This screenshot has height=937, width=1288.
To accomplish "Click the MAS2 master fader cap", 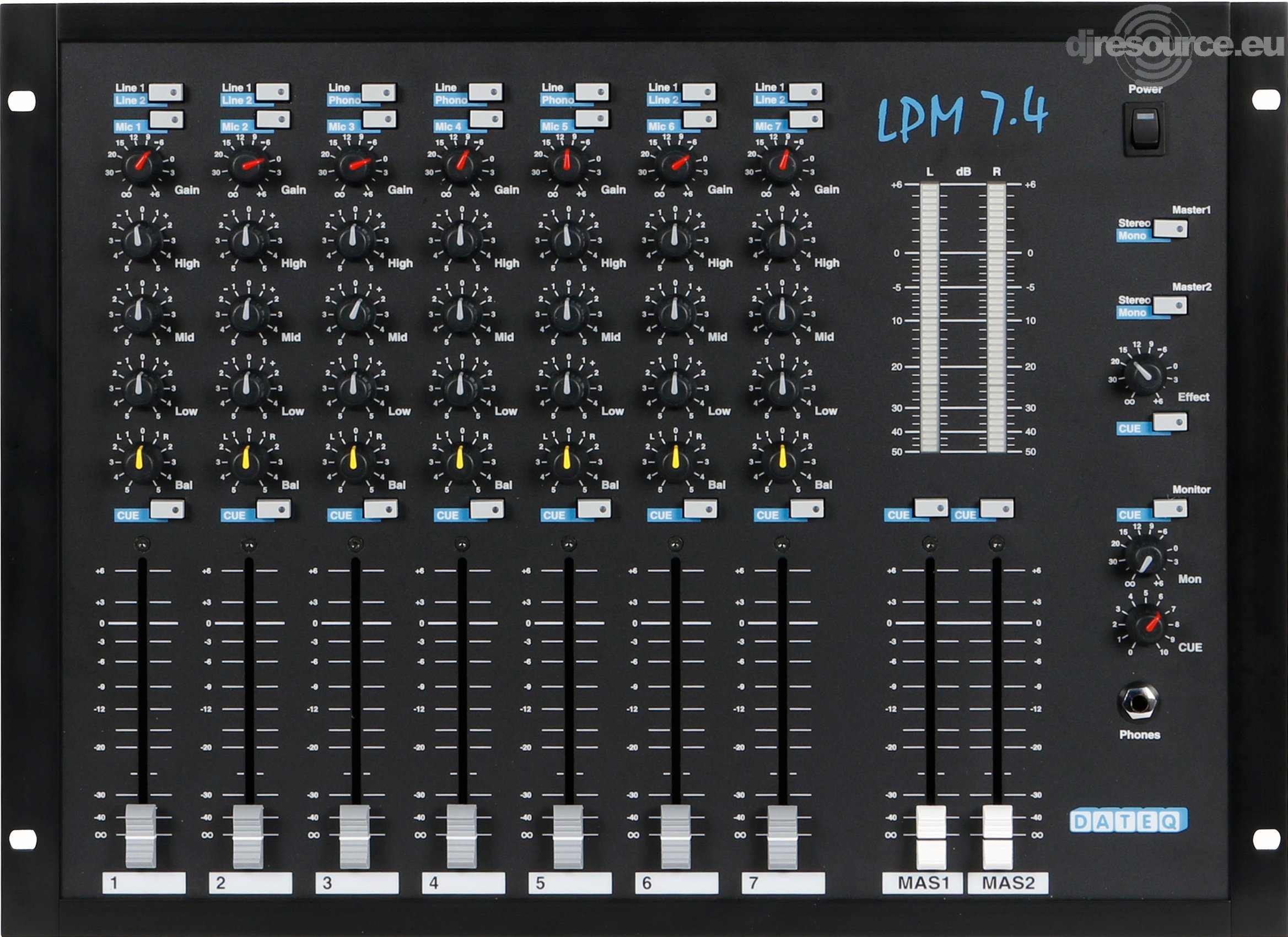I will [998, 837].
